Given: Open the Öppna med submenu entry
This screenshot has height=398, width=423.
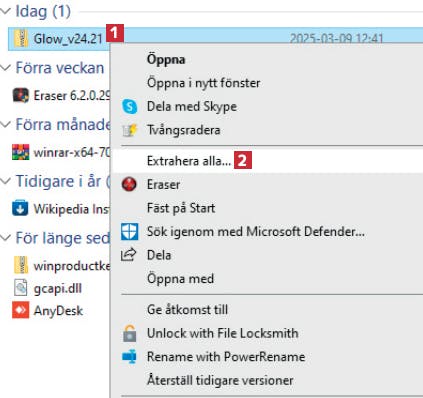Looking at the screenshot, I should (180, 279).
